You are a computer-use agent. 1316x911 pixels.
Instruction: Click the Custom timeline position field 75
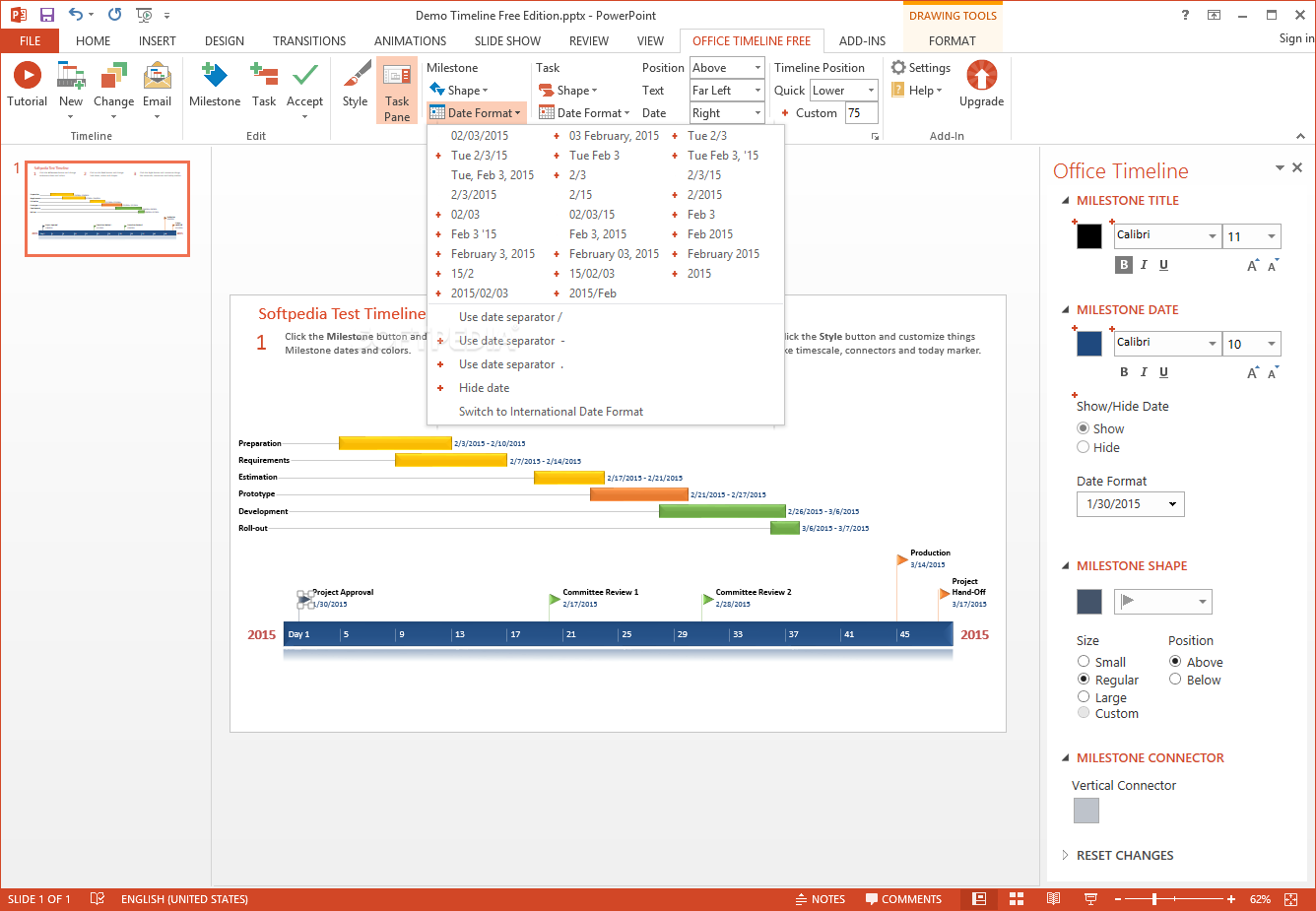[x=861, y=113]
